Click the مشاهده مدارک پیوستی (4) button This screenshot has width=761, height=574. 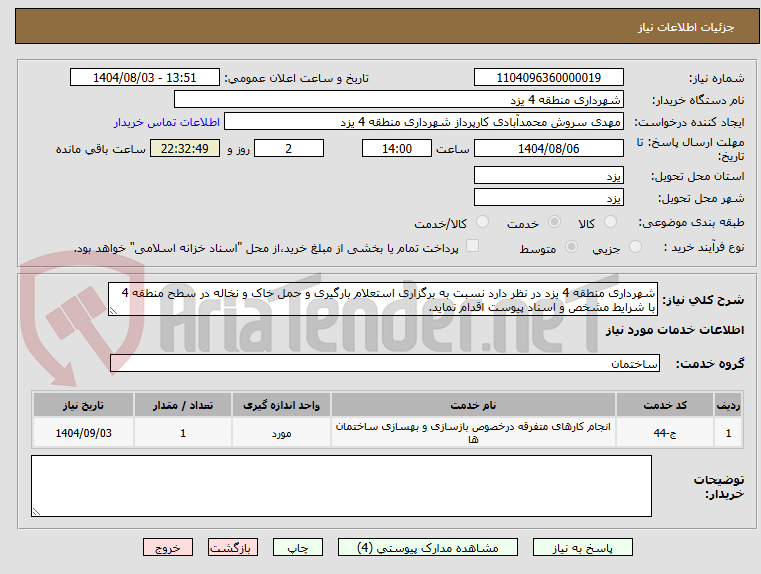(428, 547)
